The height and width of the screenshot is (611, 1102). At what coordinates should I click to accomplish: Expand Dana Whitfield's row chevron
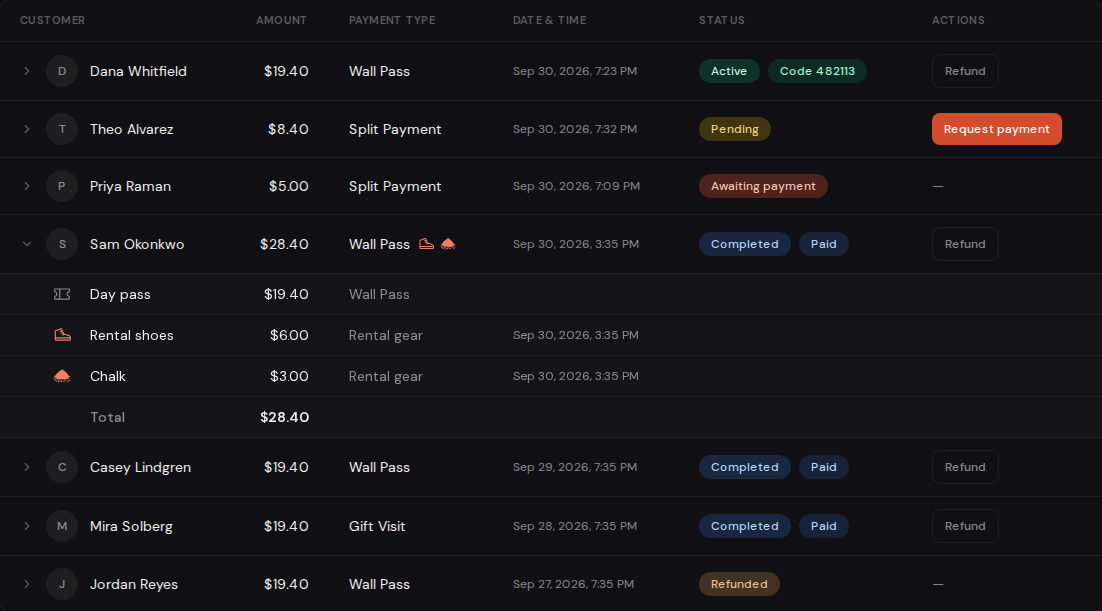point(27,71)
